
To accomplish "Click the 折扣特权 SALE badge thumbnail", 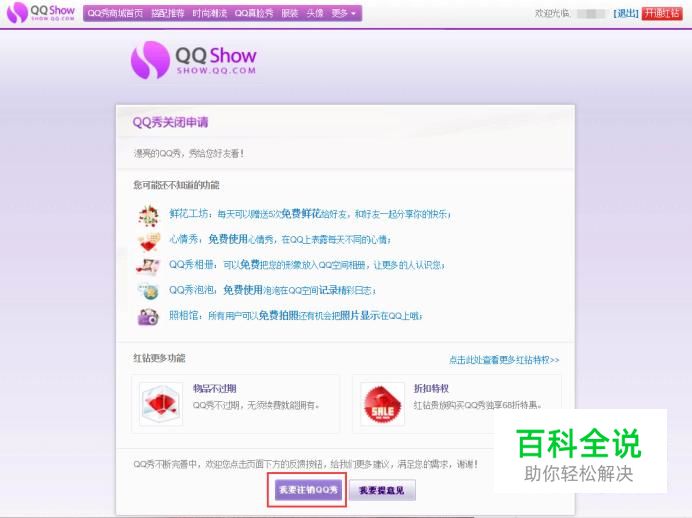I will tap(382, 404).
